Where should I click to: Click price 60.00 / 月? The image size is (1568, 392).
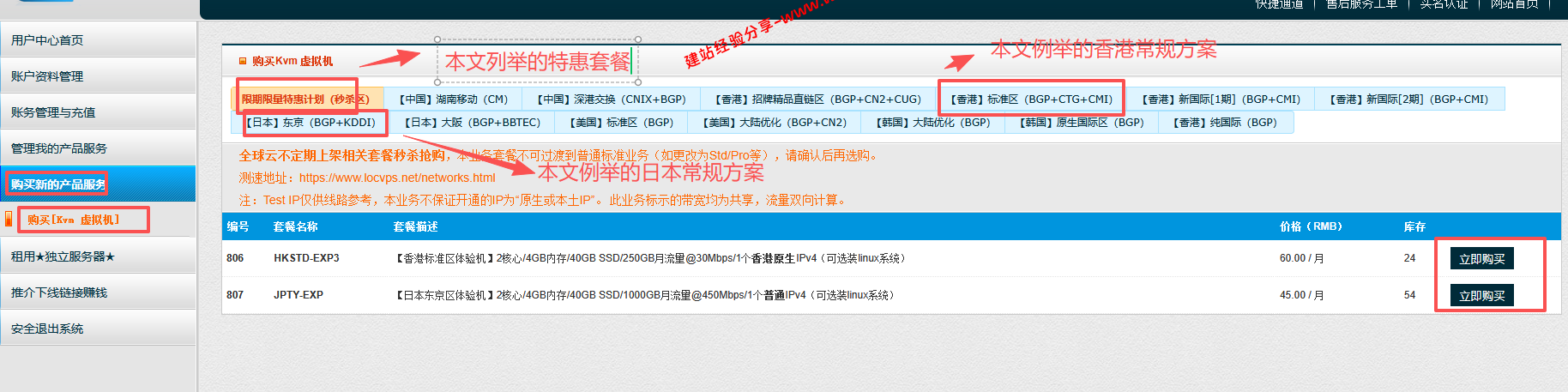click(x=1301, y=258)
